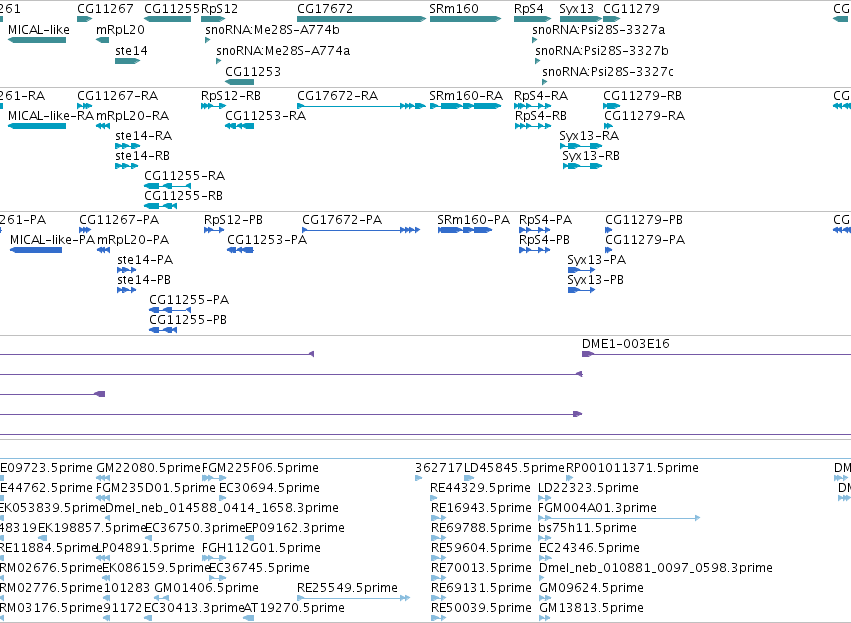Select the ste14-PB protein label
This screenshot has width=851, height=623.
(144, 279)
